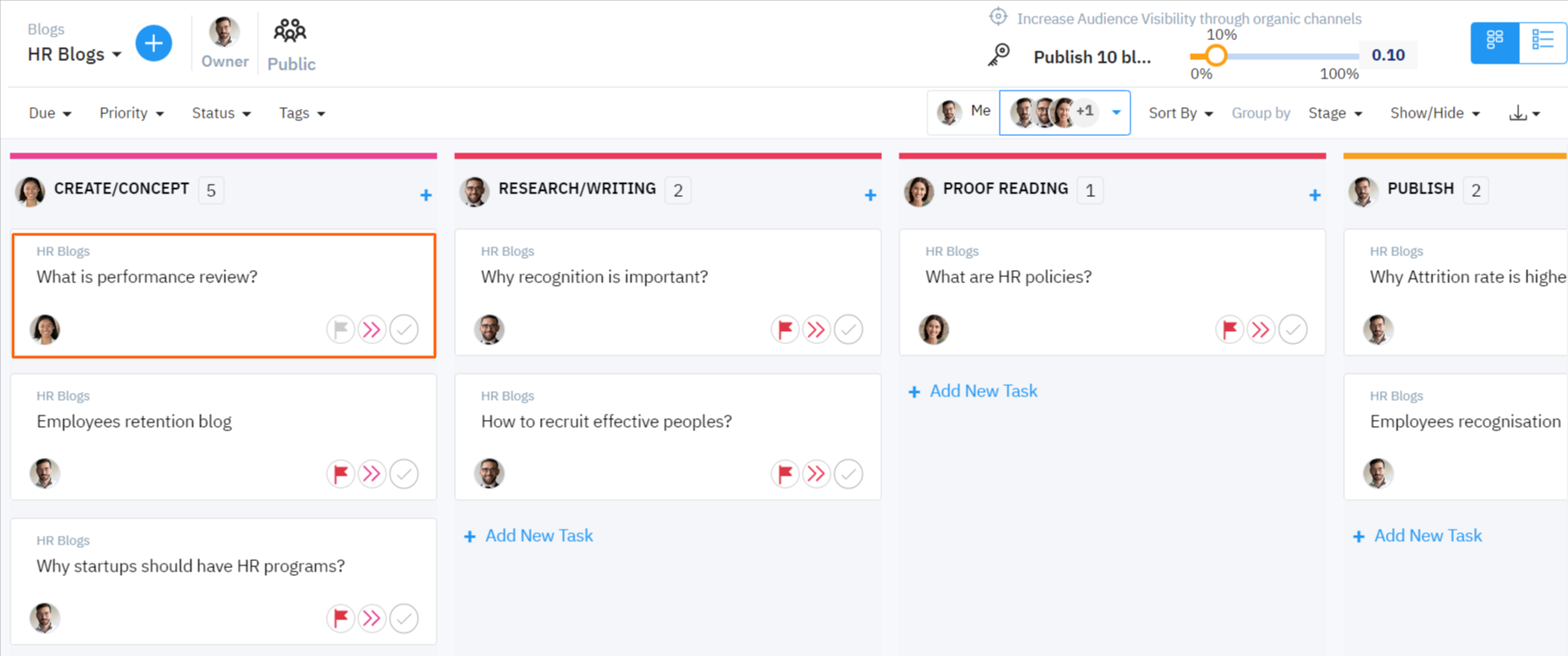Open the Priority filter dropdown
The image size is (1568, 656).
[x=131, y=113]
